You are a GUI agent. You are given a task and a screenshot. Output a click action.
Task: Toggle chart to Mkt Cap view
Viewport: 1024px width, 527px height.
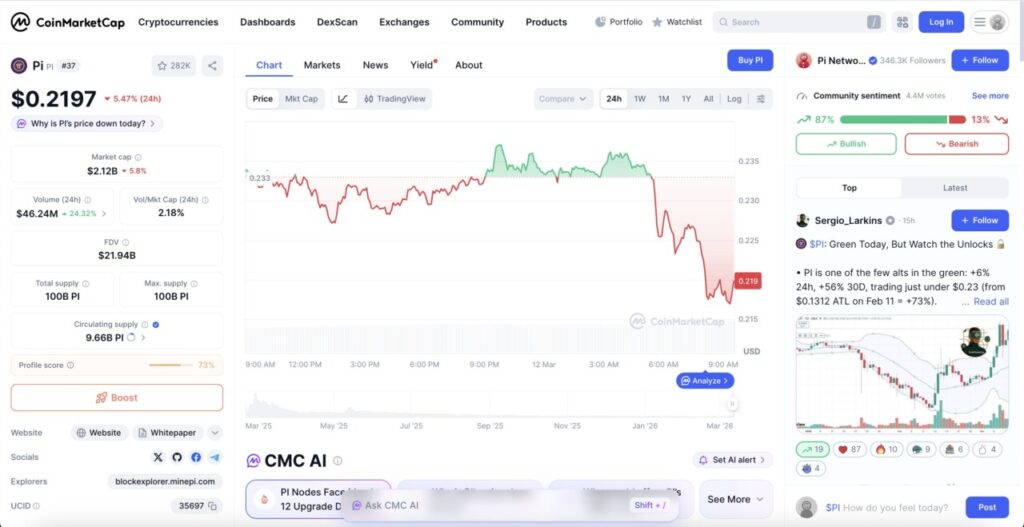tap(301, 99)
